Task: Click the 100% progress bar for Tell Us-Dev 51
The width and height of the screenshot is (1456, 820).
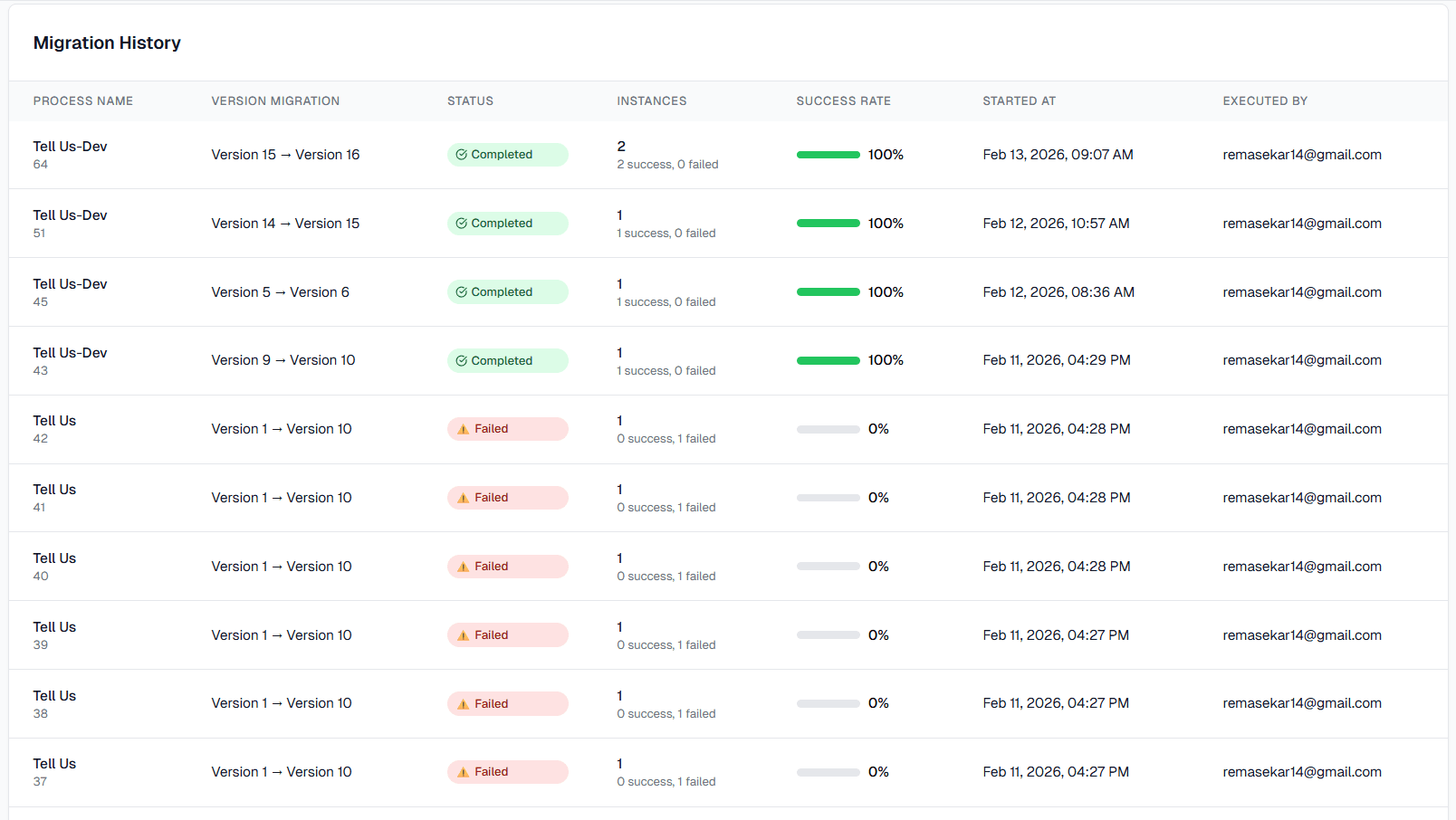Action: [x=828, y=223]
